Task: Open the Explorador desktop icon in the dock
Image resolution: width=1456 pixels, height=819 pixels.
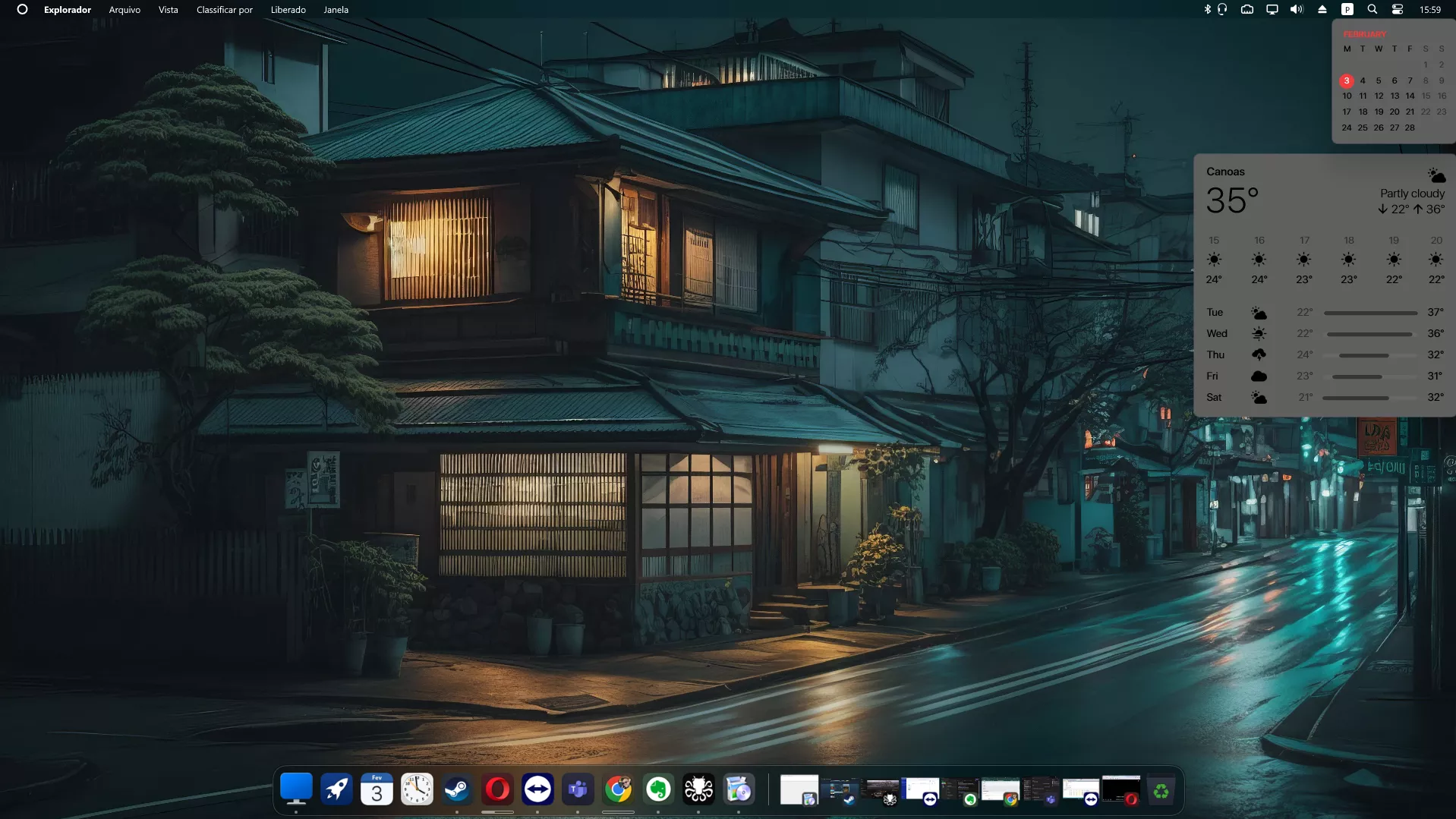Action: [296, 789]
